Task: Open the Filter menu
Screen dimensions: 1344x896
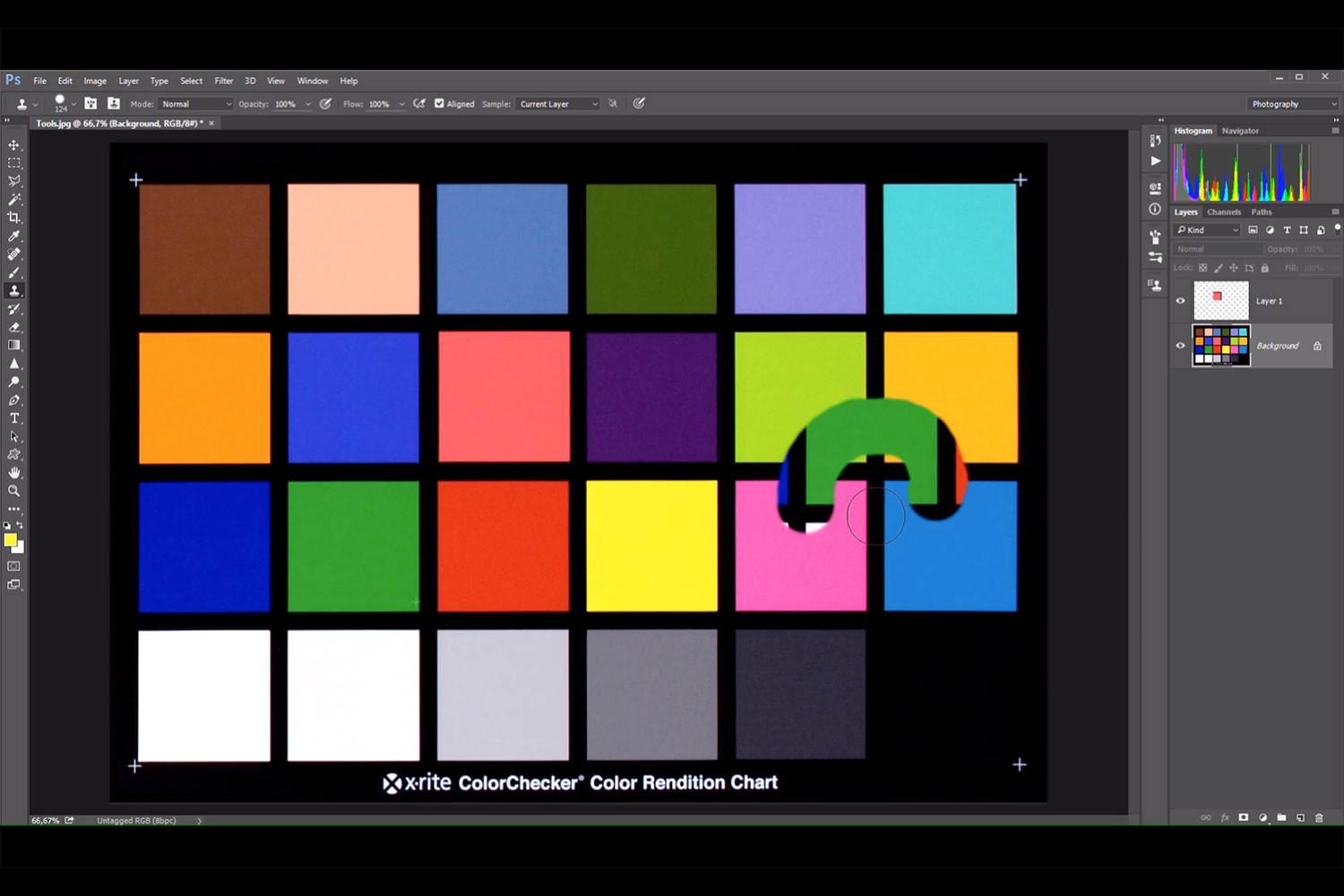Action: point(223,81)
